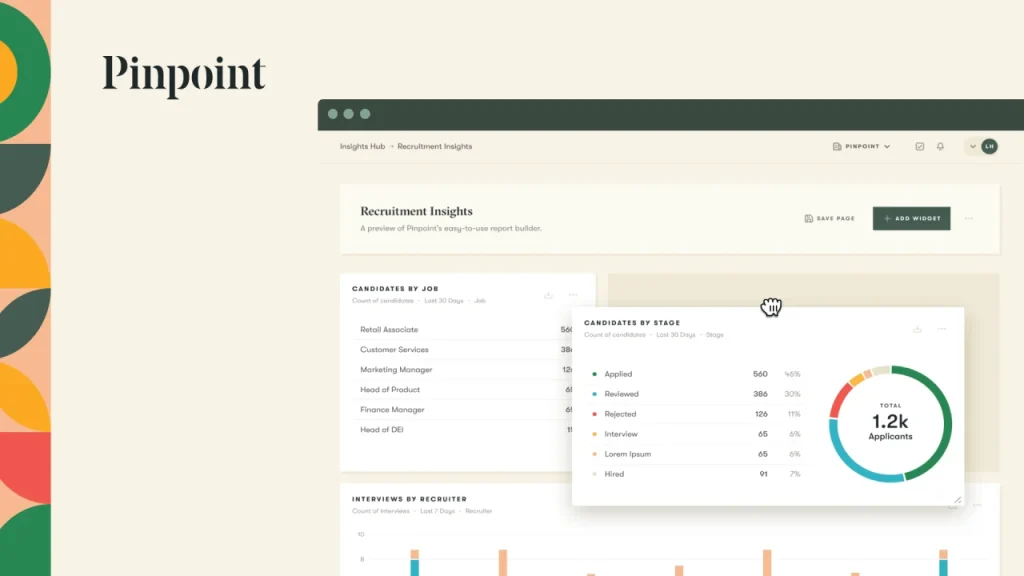Screen dimensions: 1024x576
Task: Toggle the Applied stage in the legend
Action: [617, 373]
